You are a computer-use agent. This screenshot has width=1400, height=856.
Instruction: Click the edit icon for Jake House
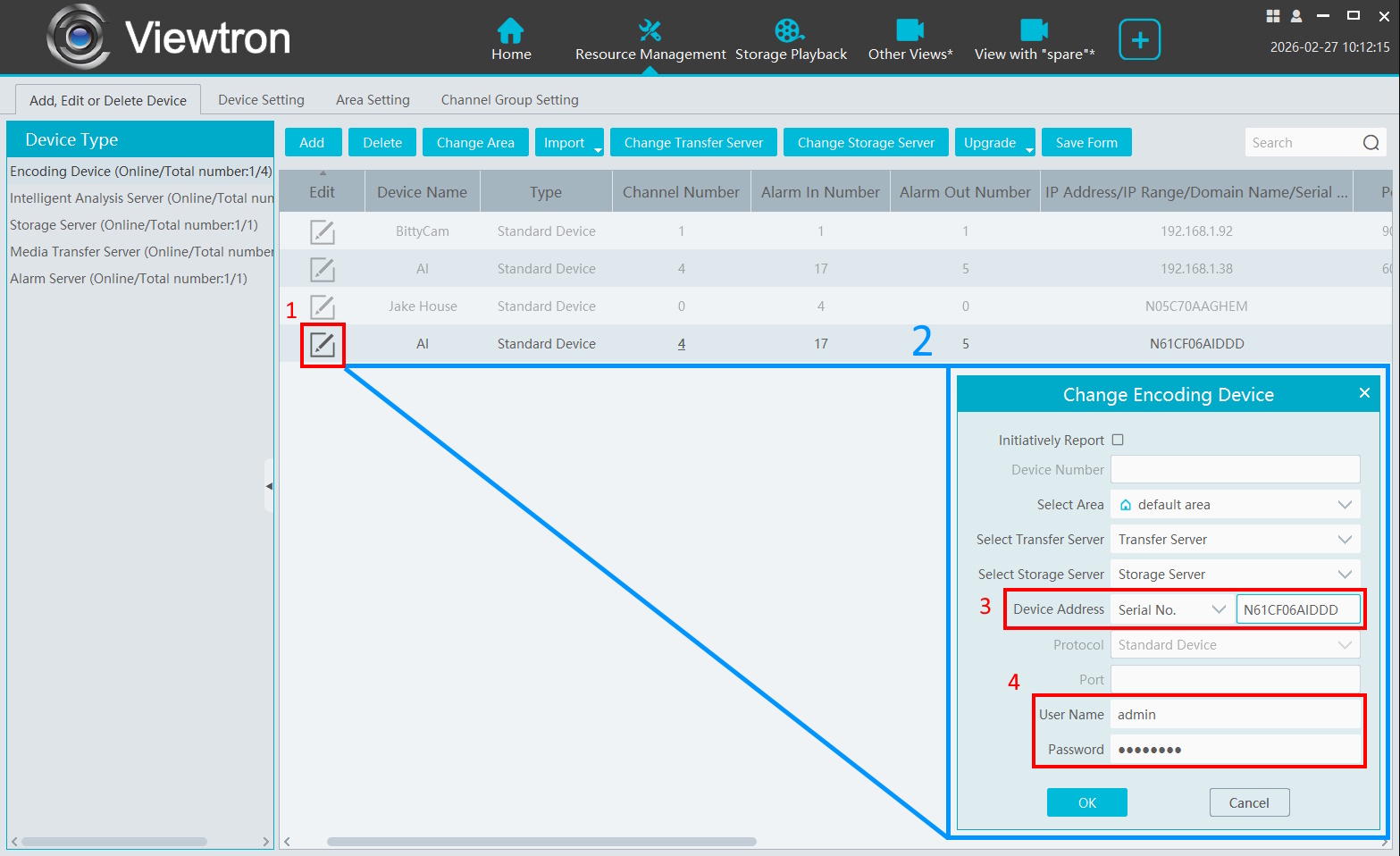pos(322,306)
